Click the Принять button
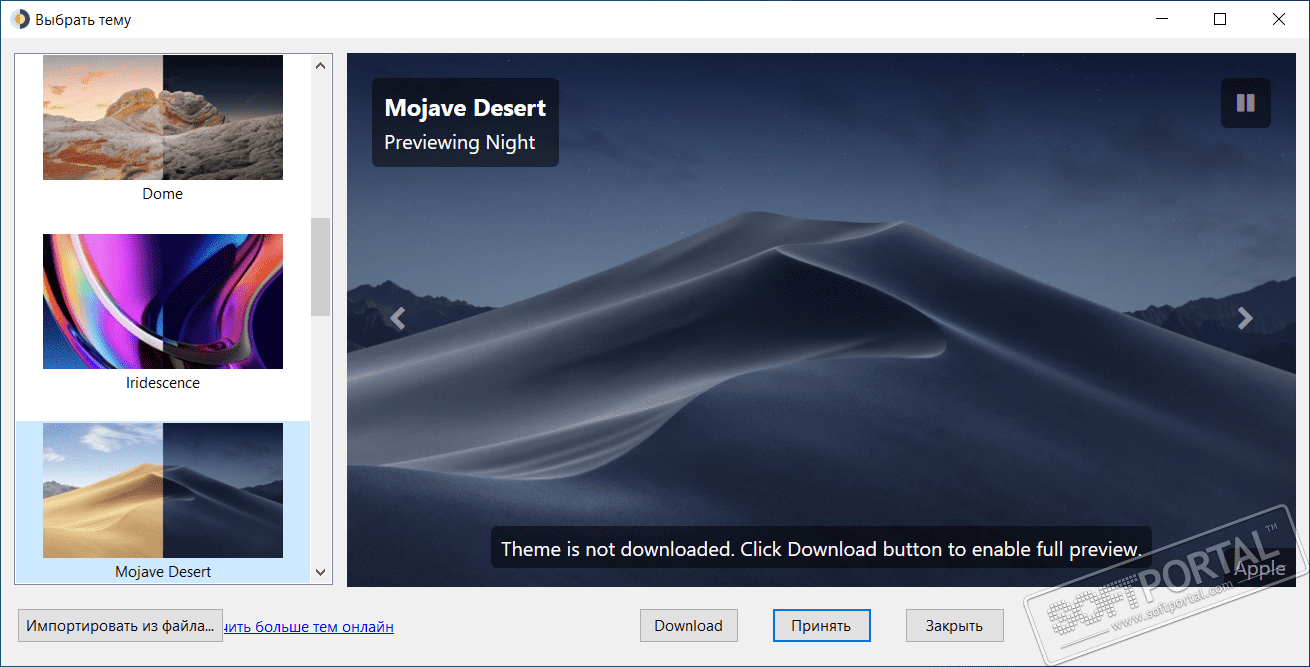The height and width of the screenshot is (667, 1310). (821, 626)
